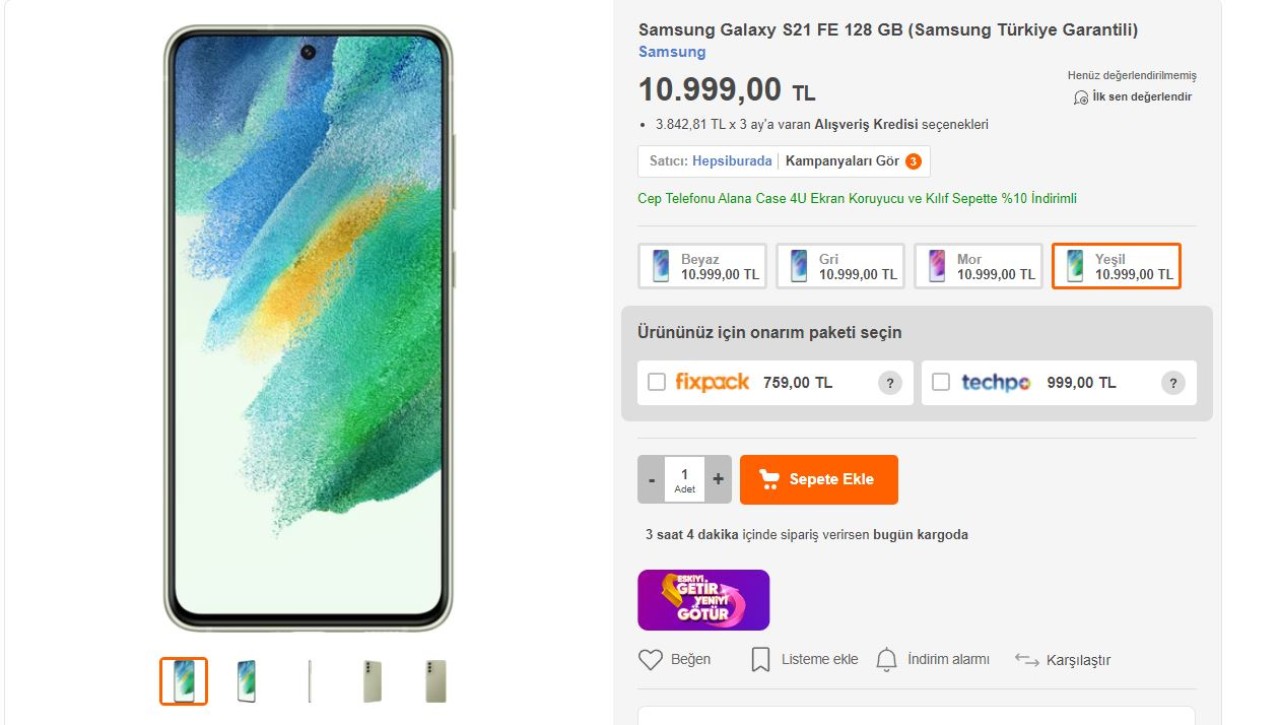Enable the fixpack repair package checkbox
This screenshot has width=1280, height=725.
[656, 382]
